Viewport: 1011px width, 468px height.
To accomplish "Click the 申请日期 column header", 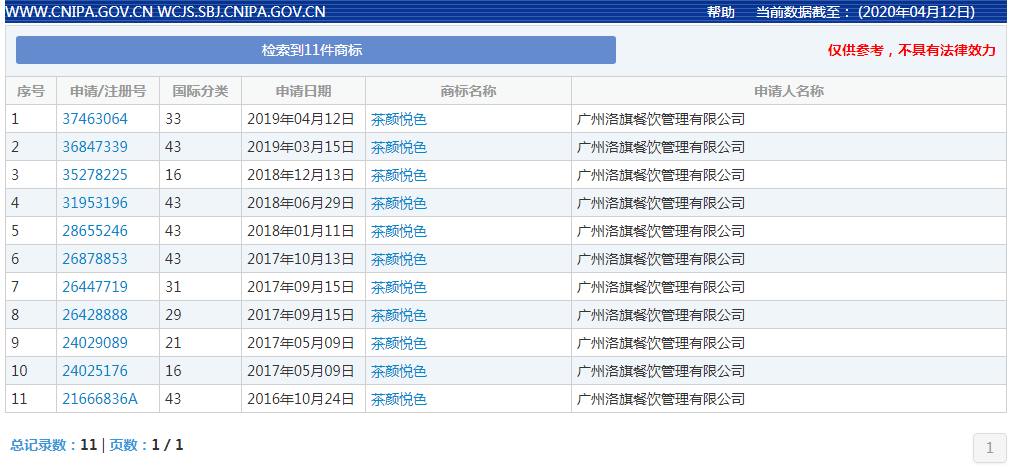I will tap(303, 91).
